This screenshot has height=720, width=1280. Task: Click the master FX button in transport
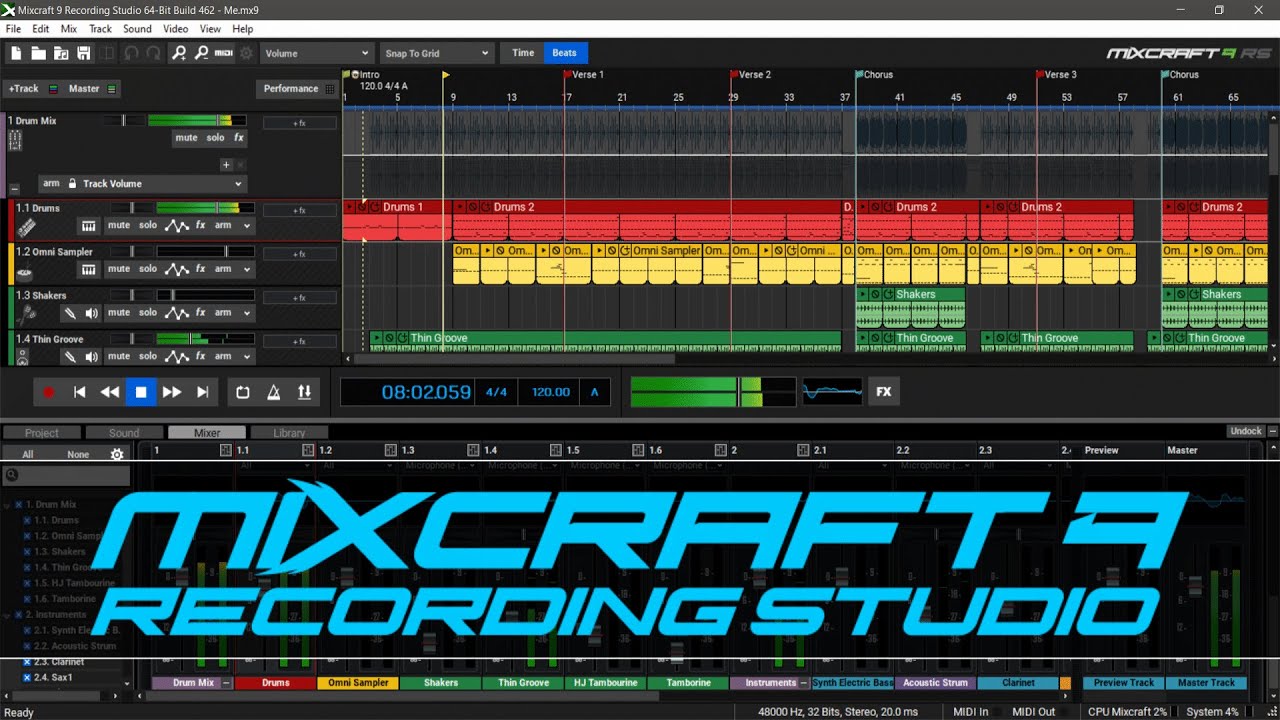coord(884,392)
